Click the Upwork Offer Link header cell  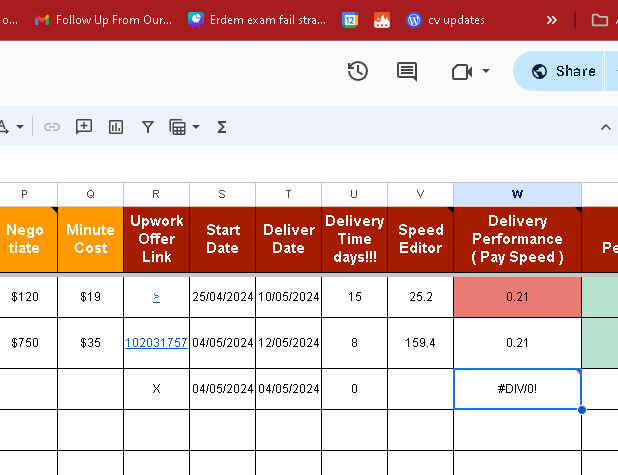click(x=156, y=239)
